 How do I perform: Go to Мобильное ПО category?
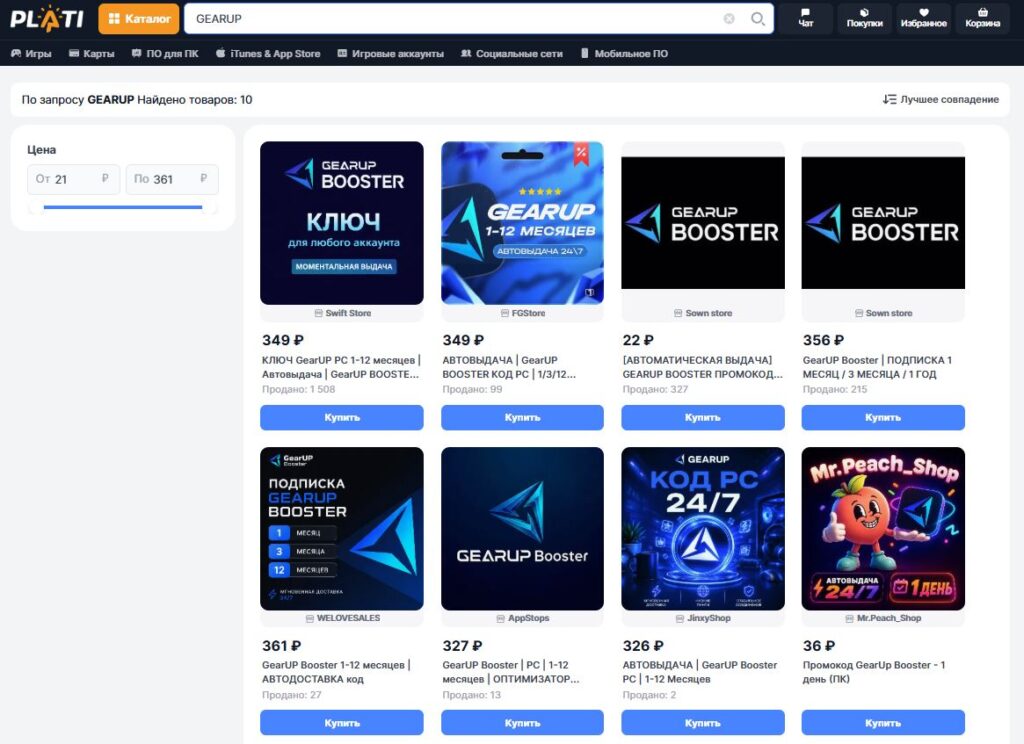pos(624,54)
